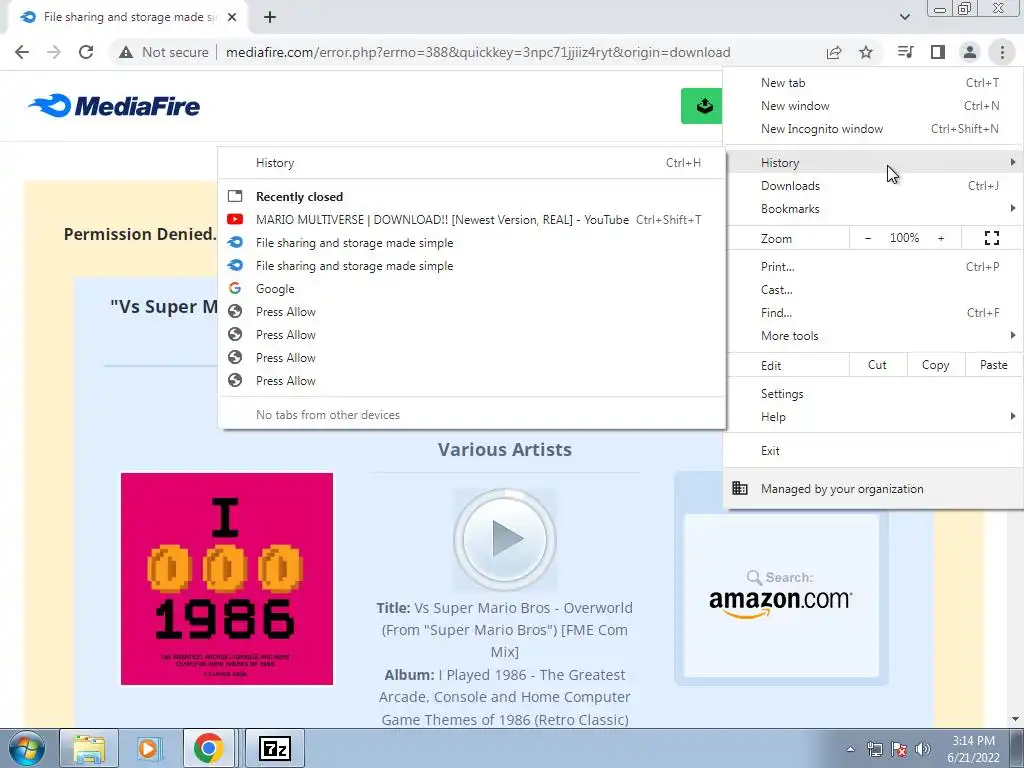This screenshot has height=768, width=1024.
Task: Select Print... in the menu
Action: 873,266
